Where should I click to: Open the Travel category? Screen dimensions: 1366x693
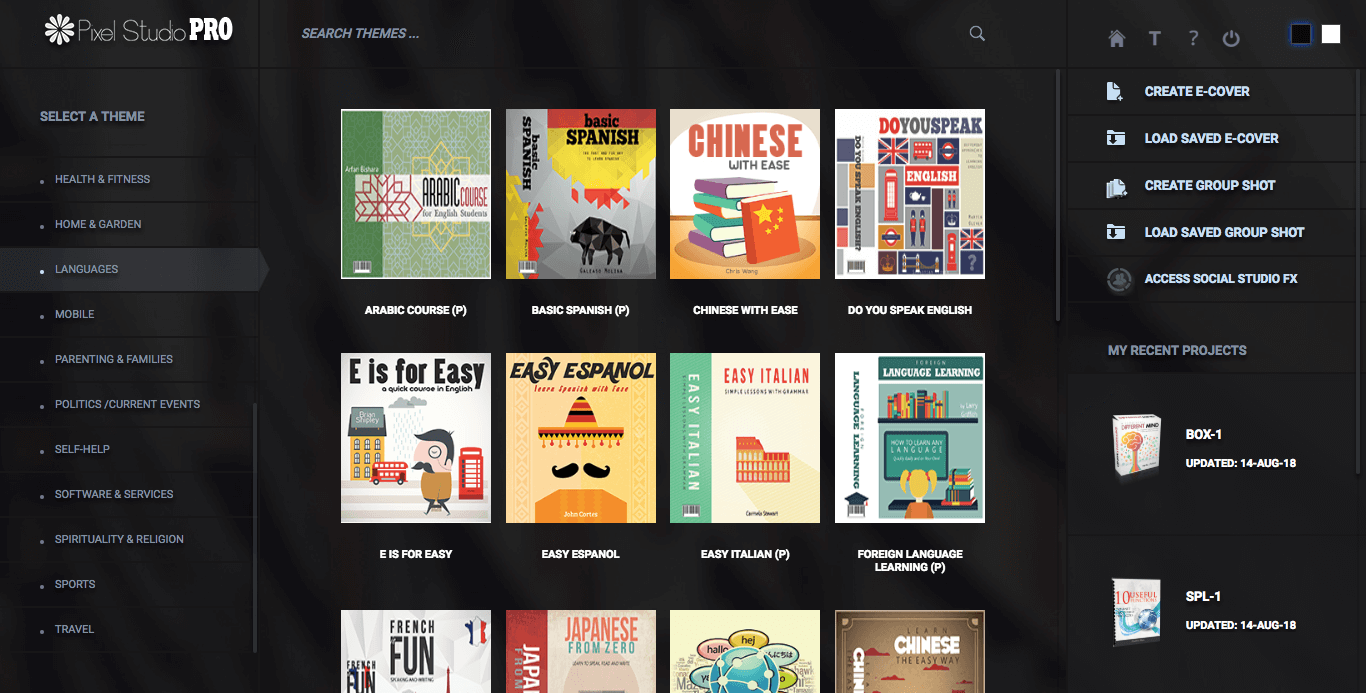[x=74, y=629]
